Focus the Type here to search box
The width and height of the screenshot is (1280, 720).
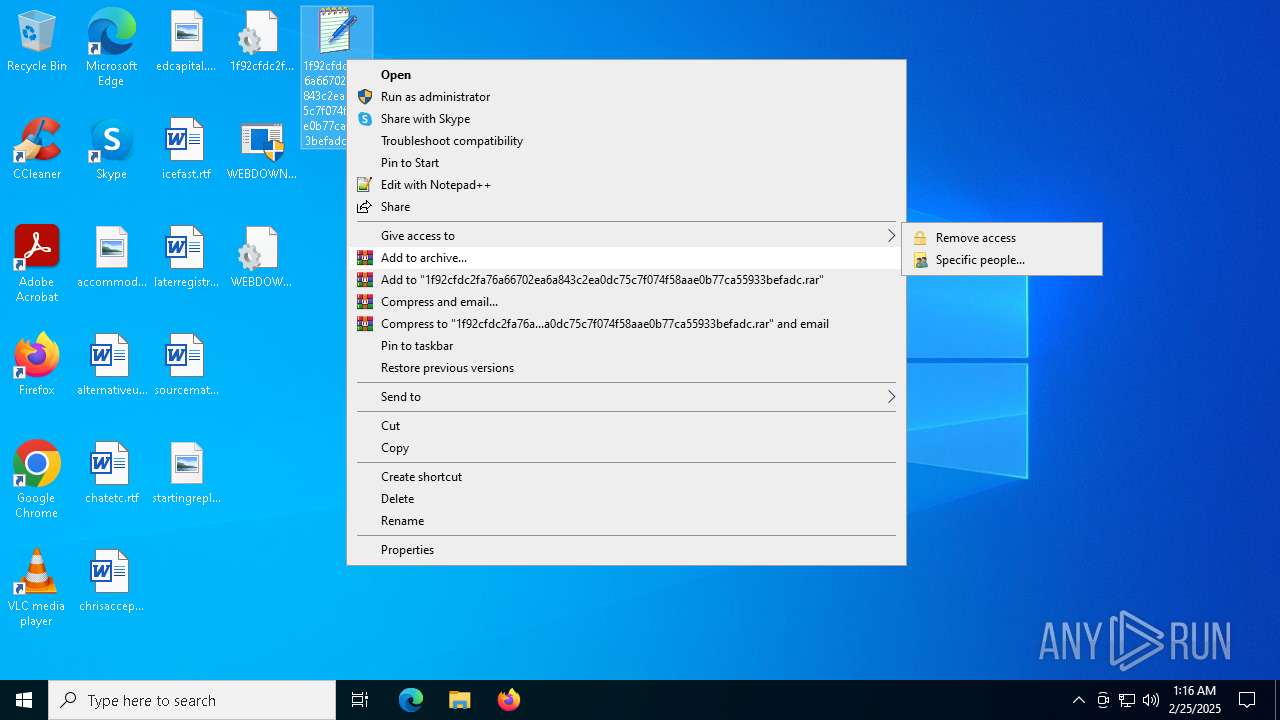(192, 700)
